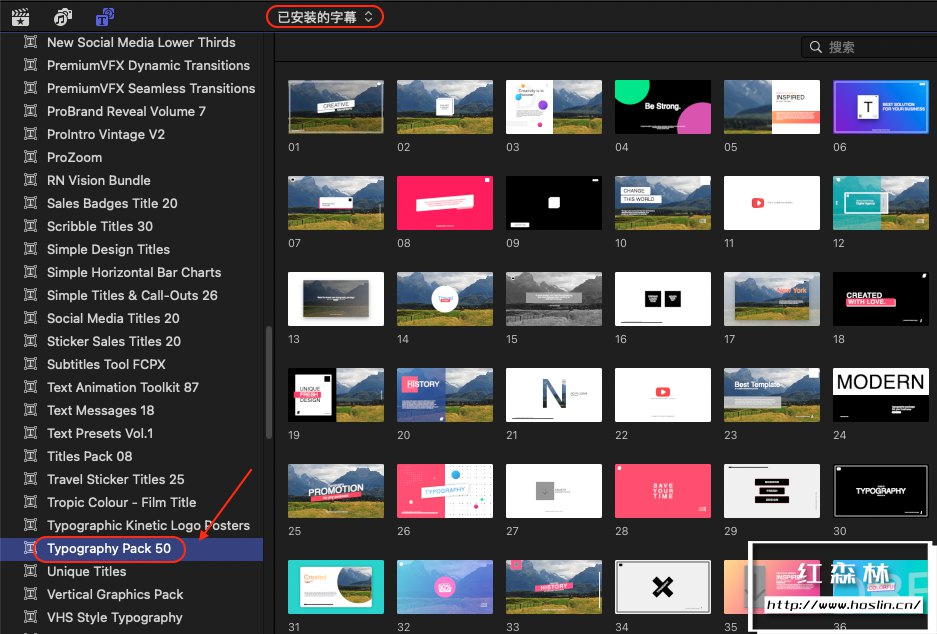Image resolution: width=937 pixels, height=634 pixels.
Task: Select title thumbnail 19 Unique Fresh Design
Action: point(336,395)
